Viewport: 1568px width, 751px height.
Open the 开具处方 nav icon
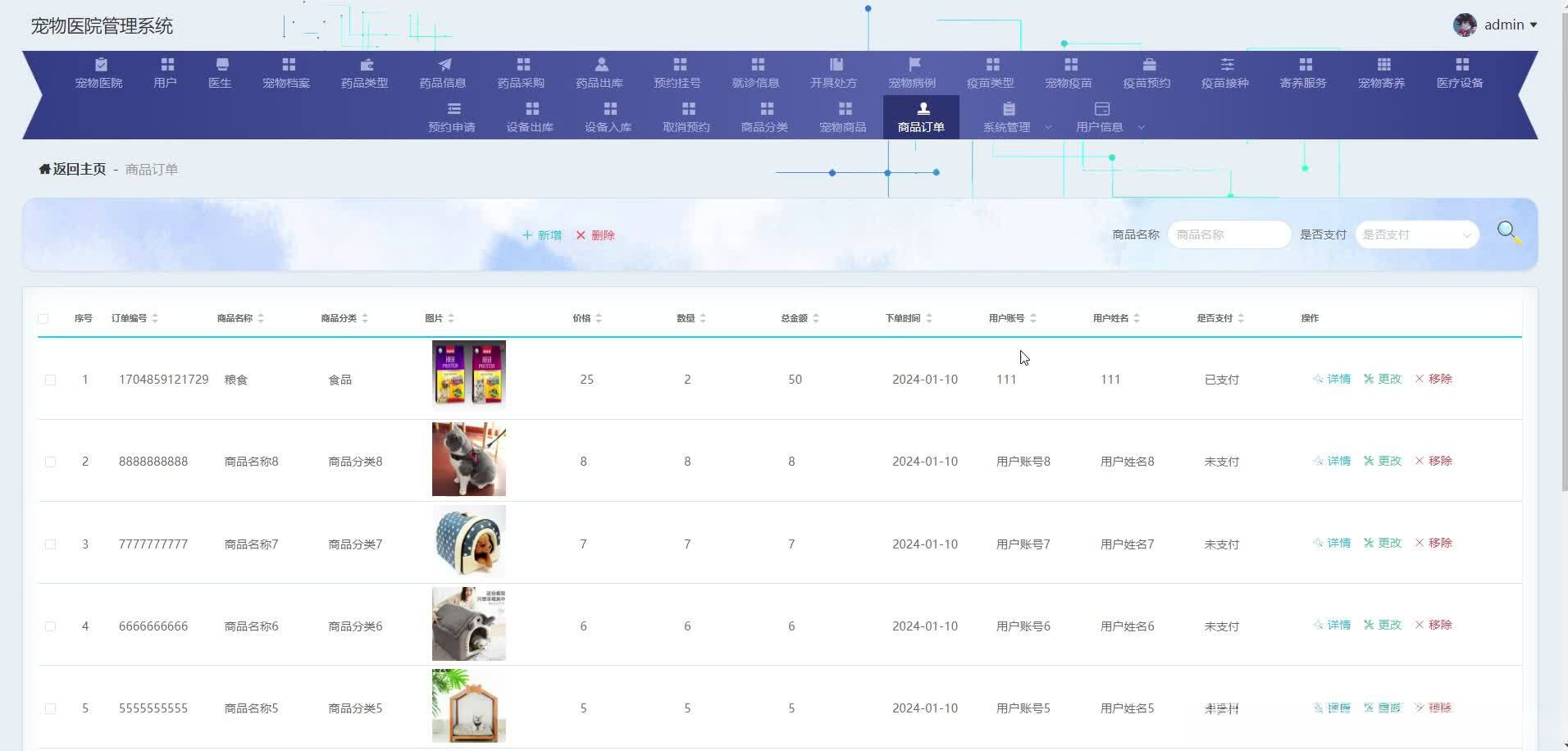point(836,65)
